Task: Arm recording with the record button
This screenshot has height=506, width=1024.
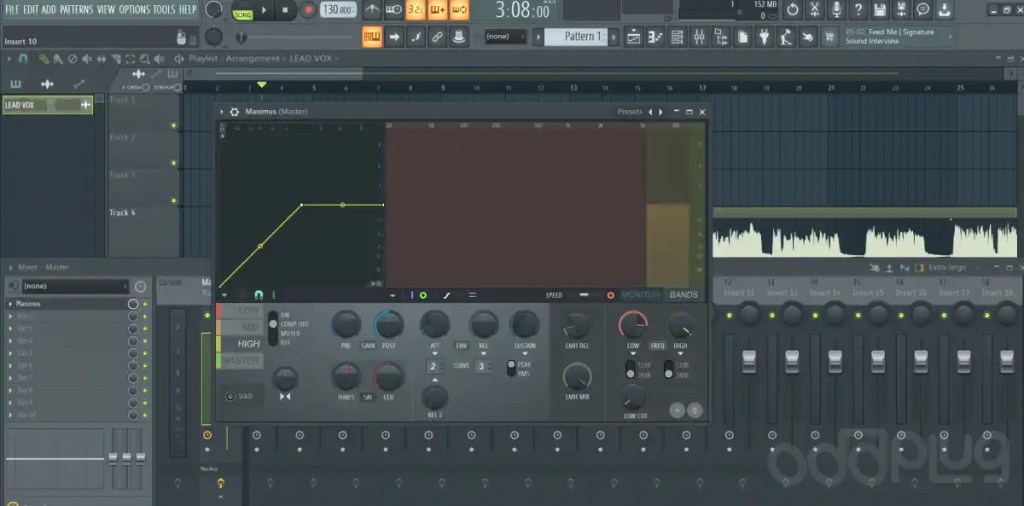Action: click(308, 10)
